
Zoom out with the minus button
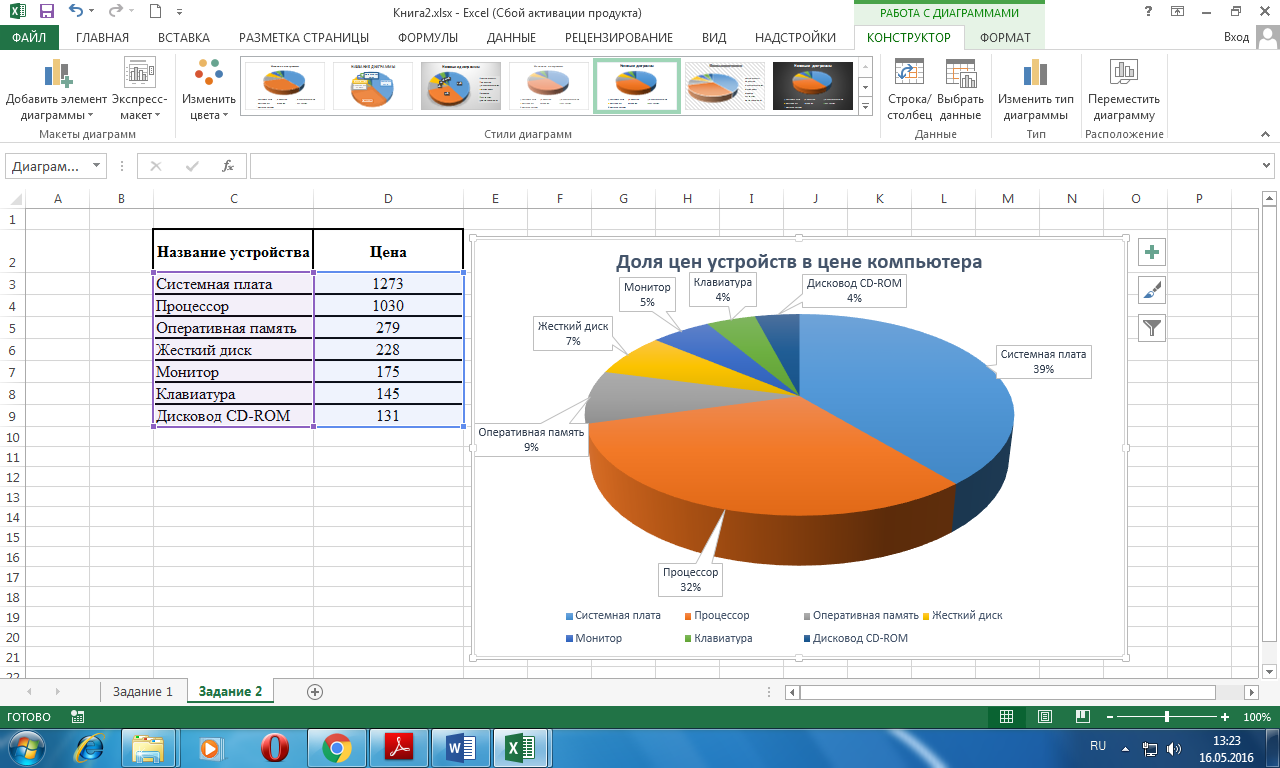pos(1109,717)
